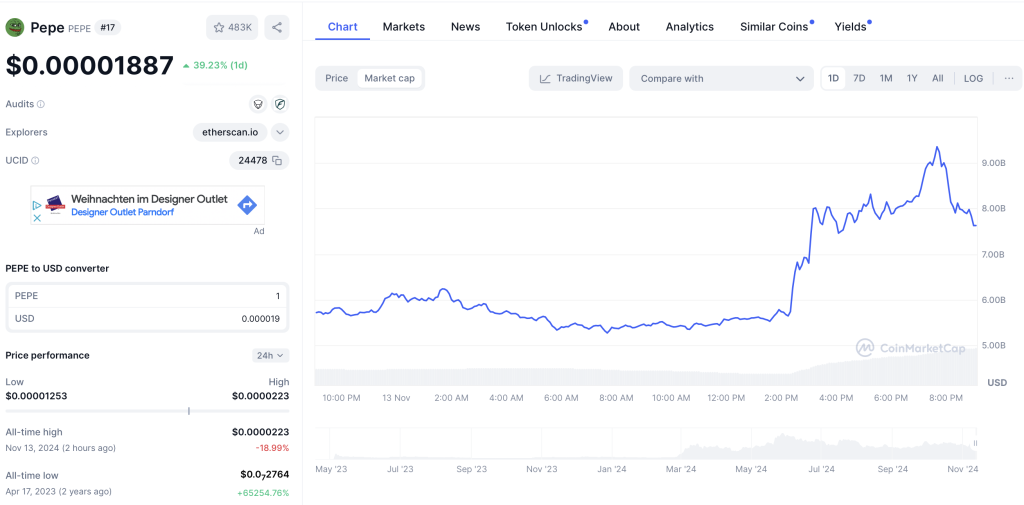Viewport: 1024px width, 505px height.
Task: Click the AdChoices triangle icon
Action: click(37, 205)
